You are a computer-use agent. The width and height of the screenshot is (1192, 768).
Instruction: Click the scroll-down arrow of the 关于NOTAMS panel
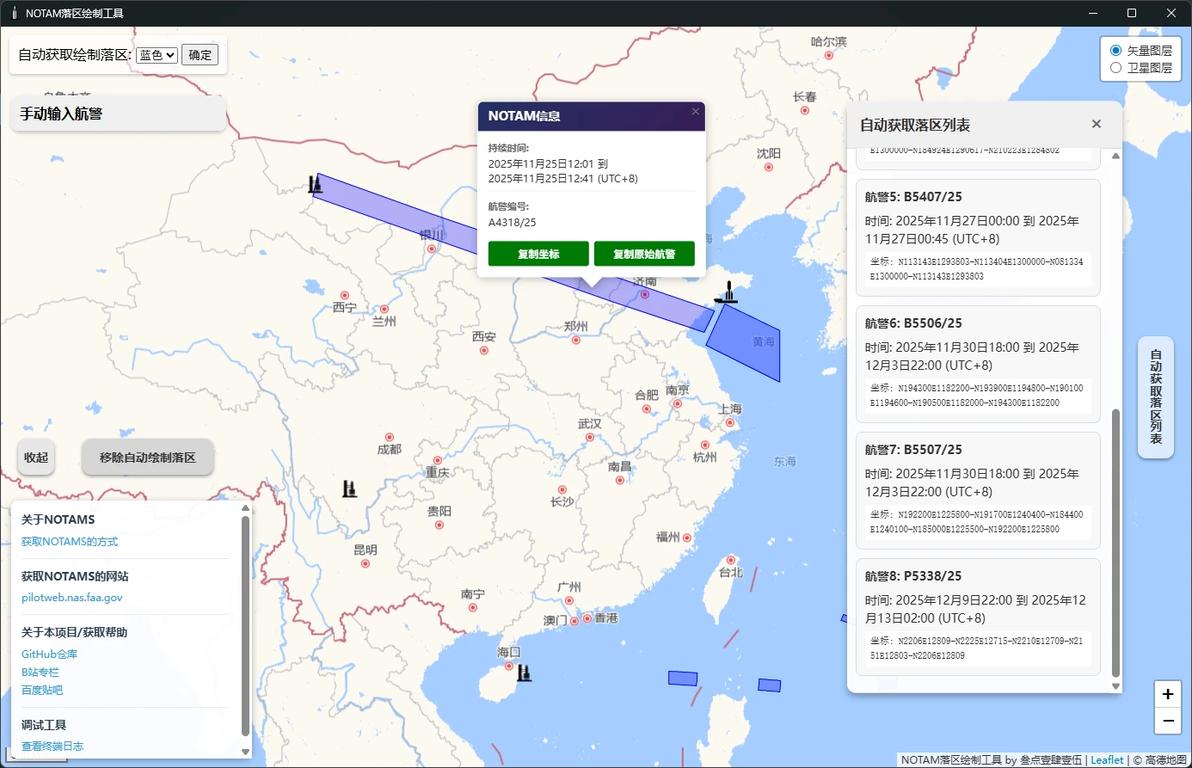click(245, 751)
